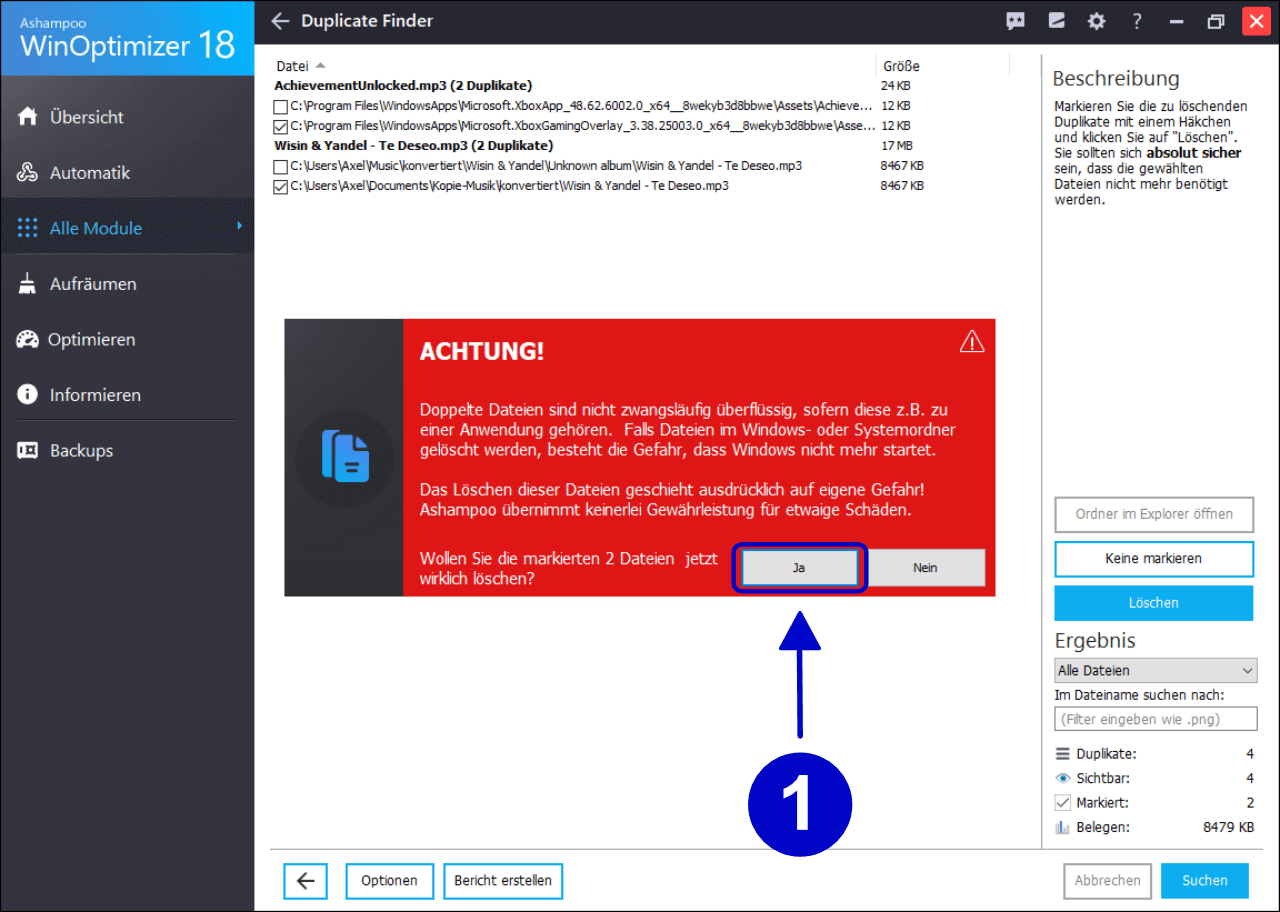Click the 24 KB size value
This screenshot has height=912, width=1280.
[895, 86]
